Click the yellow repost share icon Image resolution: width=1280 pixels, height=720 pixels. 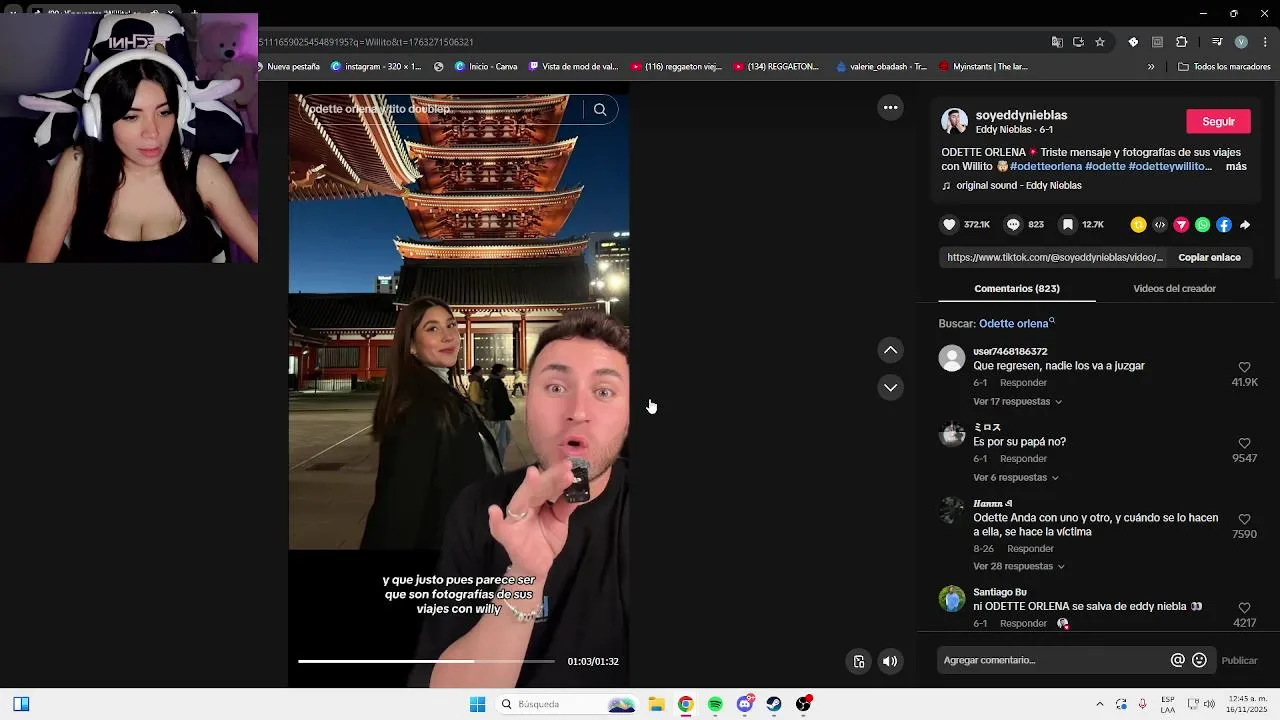pos(1138,225)
